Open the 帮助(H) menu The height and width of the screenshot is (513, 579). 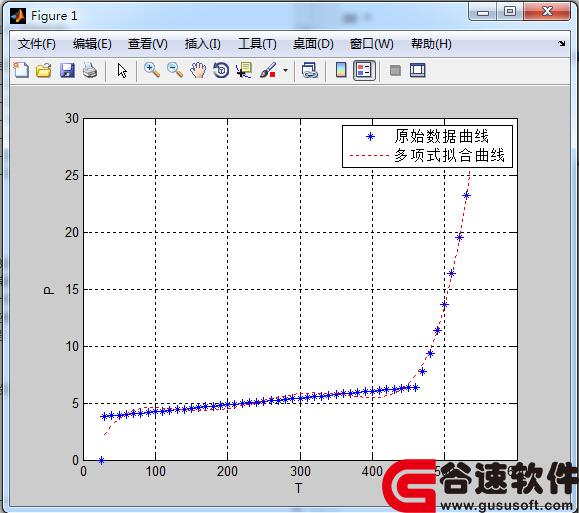pyautogui.click(x=431, y=44)
